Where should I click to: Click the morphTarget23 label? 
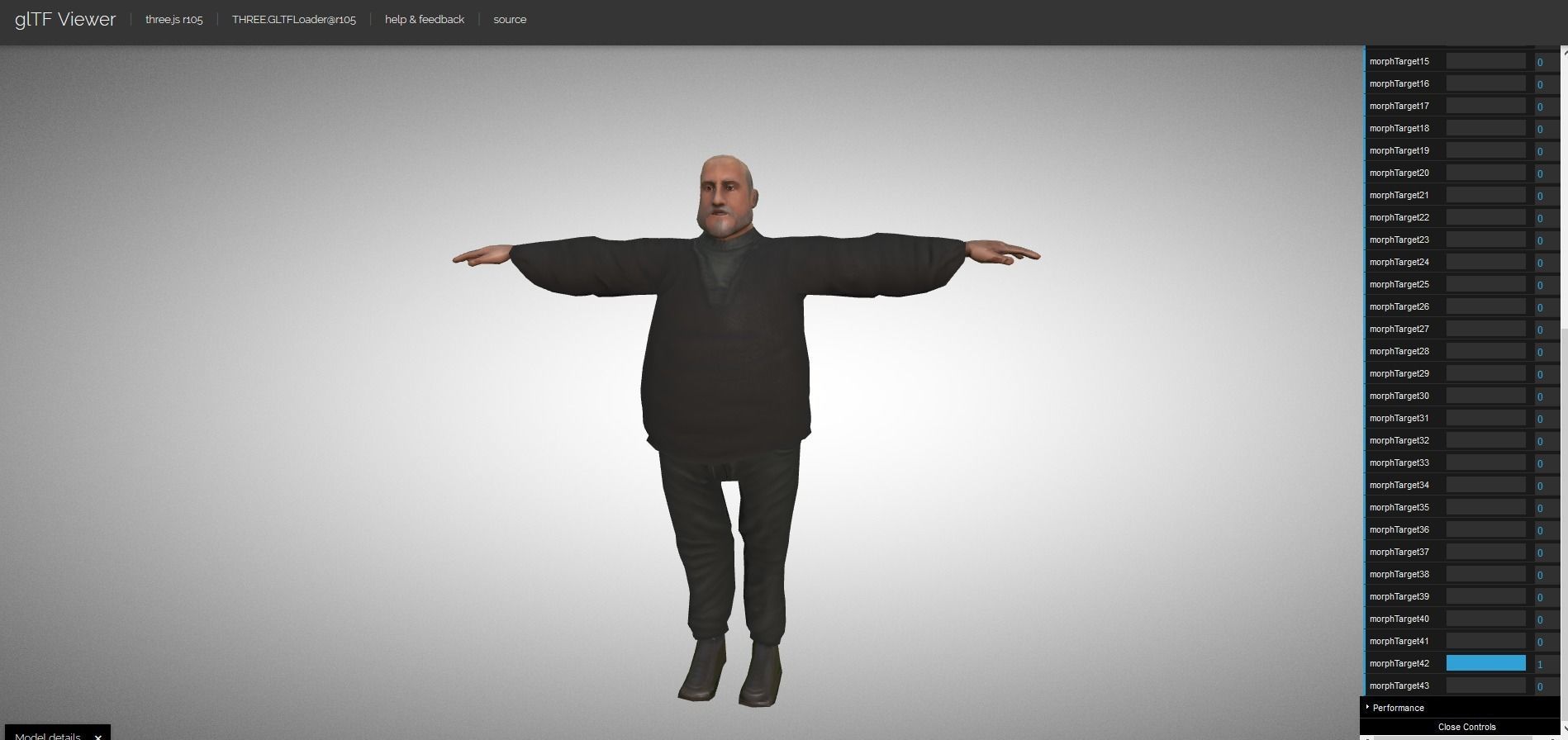1399,240
